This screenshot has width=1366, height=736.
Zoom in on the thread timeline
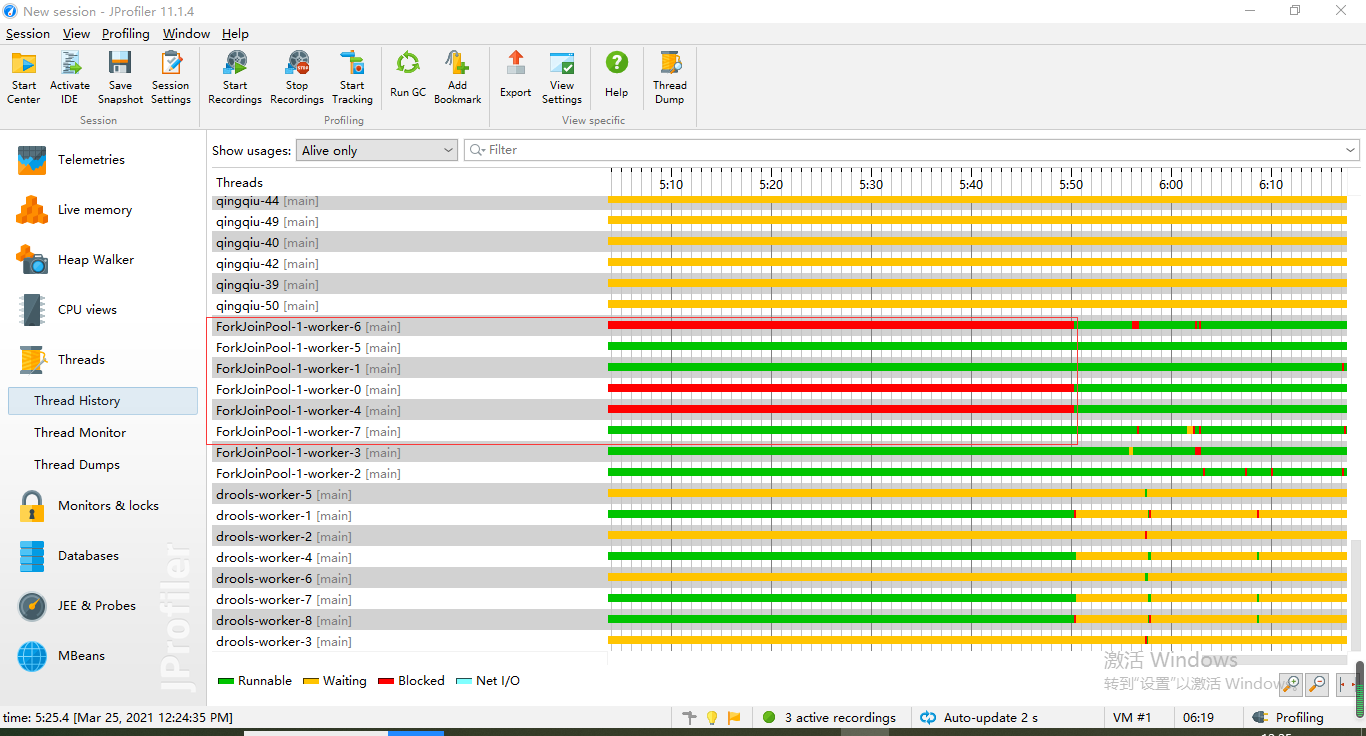[x=1291, y=684]
